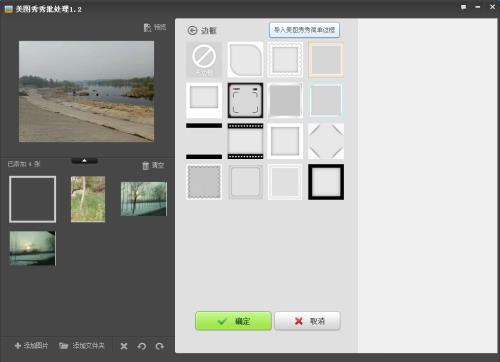The image size is (500, 362).
Task: Pick the stamp-edged gray border in bottom row
Action: tap(204, 182)
